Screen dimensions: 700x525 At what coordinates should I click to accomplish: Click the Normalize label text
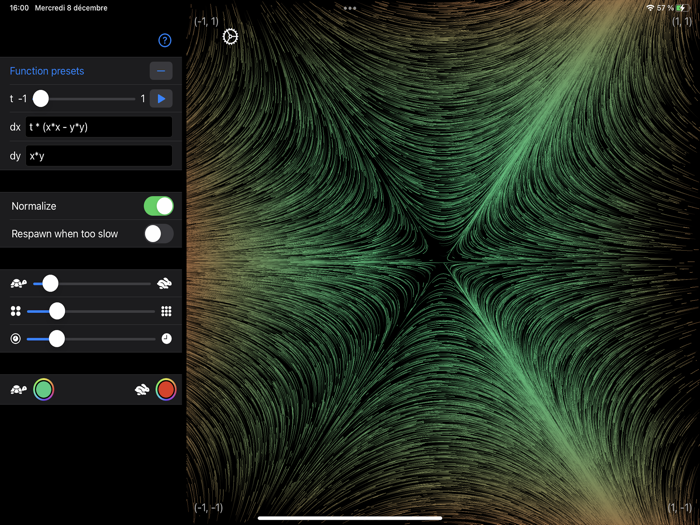pyautogui.click(x=34, y=206)
